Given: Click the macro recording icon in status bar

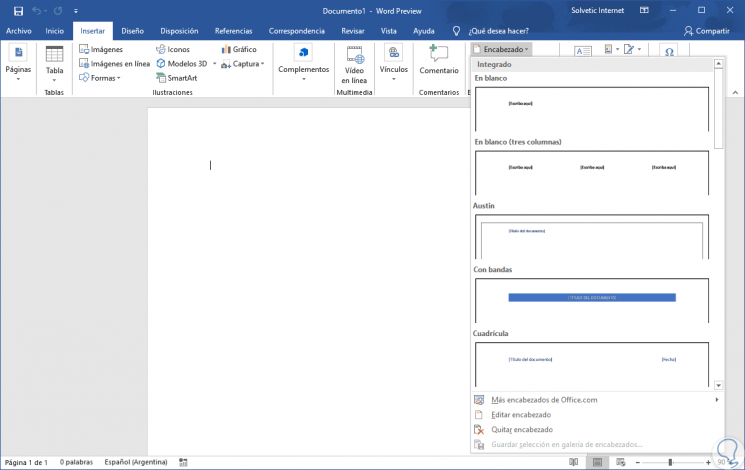Looking at the screenshot, I should (183, 462).
